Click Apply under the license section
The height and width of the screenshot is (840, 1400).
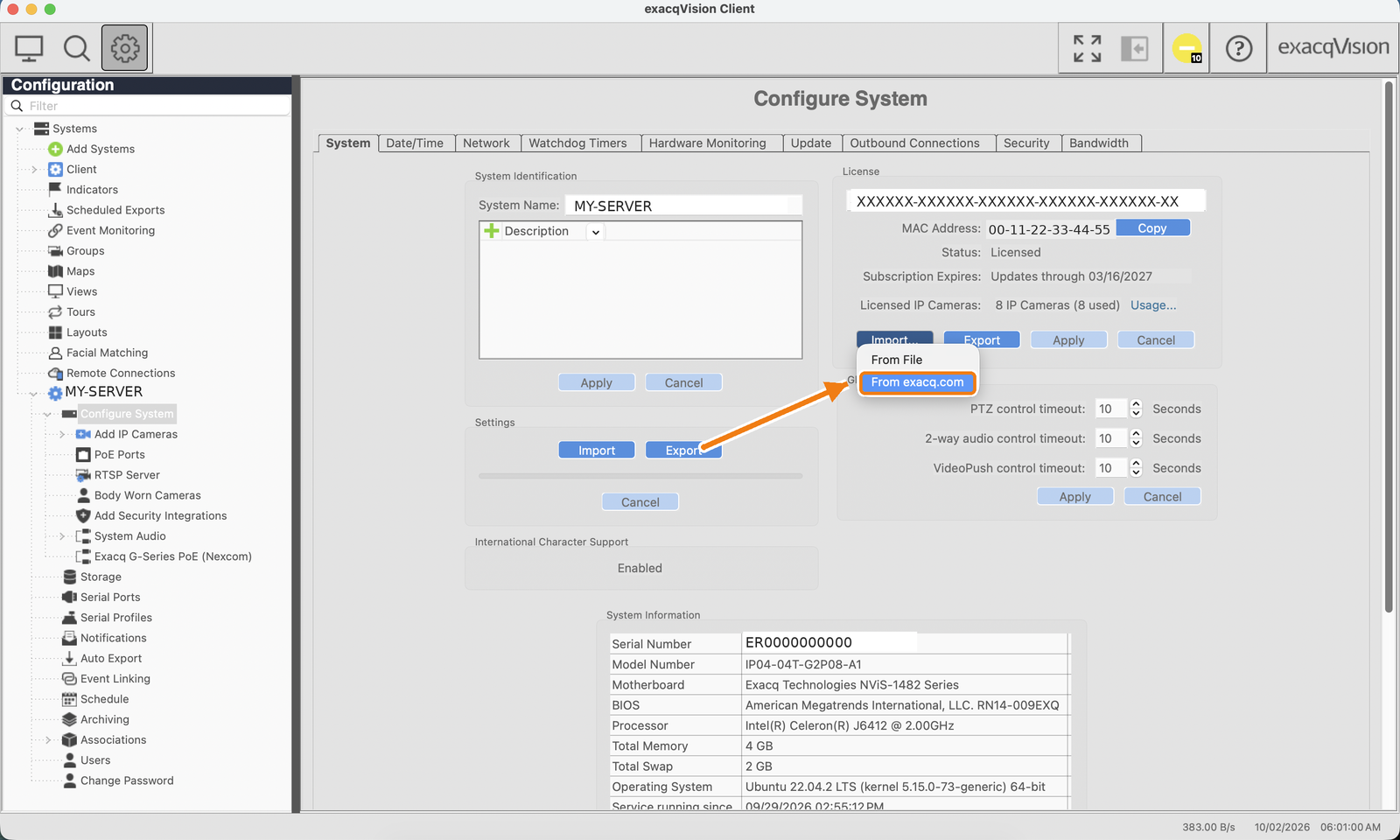[x=1068, y=340]
